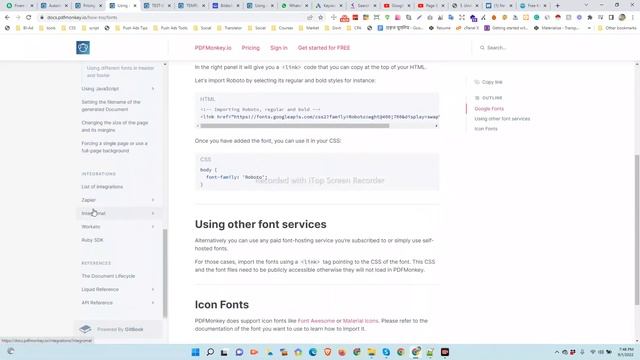
Task: Click the right arrow of HTML code scrollbar
Action: 436,126
